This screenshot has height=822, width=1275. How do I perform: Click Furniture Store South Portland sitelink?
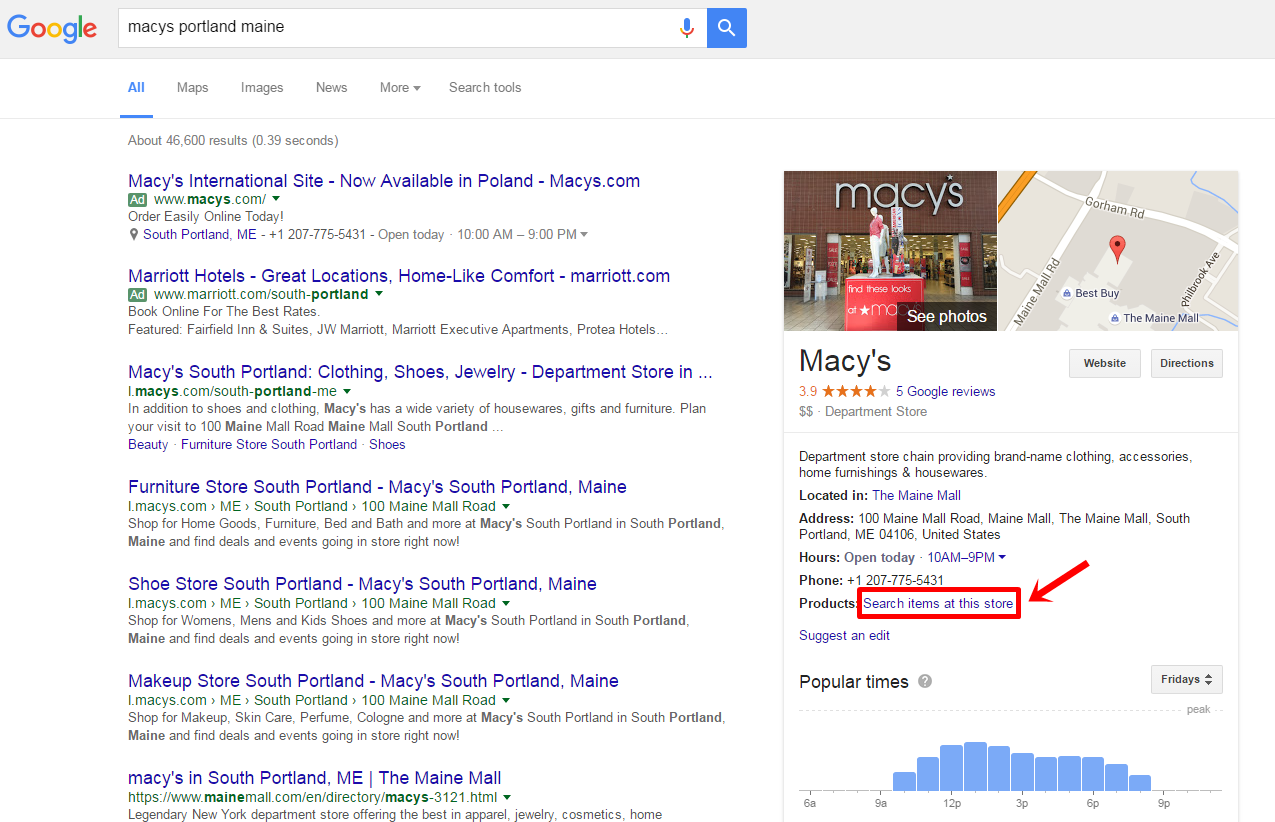pos(269,444)
